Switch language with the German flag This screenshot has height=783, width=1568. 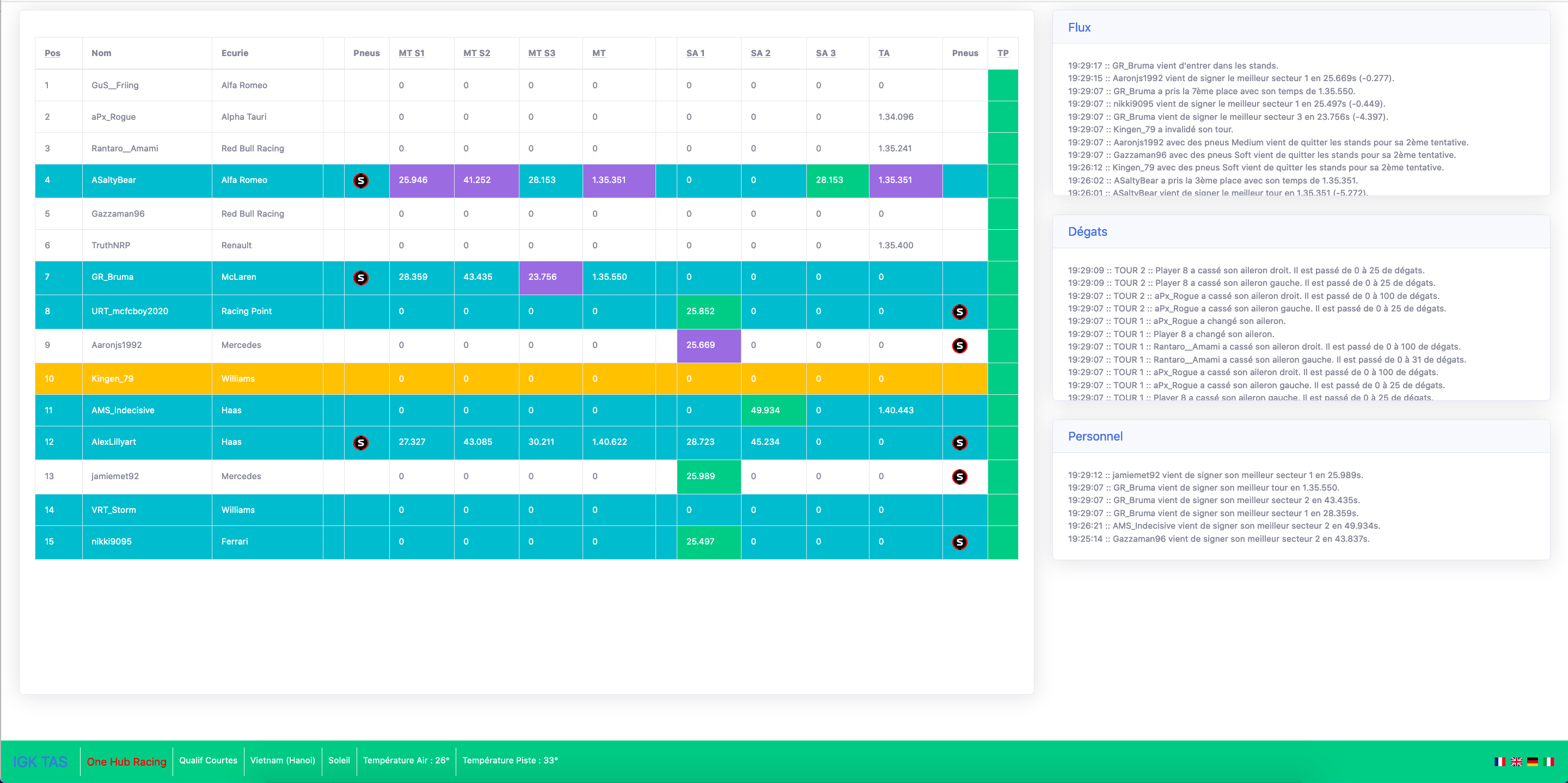pos(1533,761)
